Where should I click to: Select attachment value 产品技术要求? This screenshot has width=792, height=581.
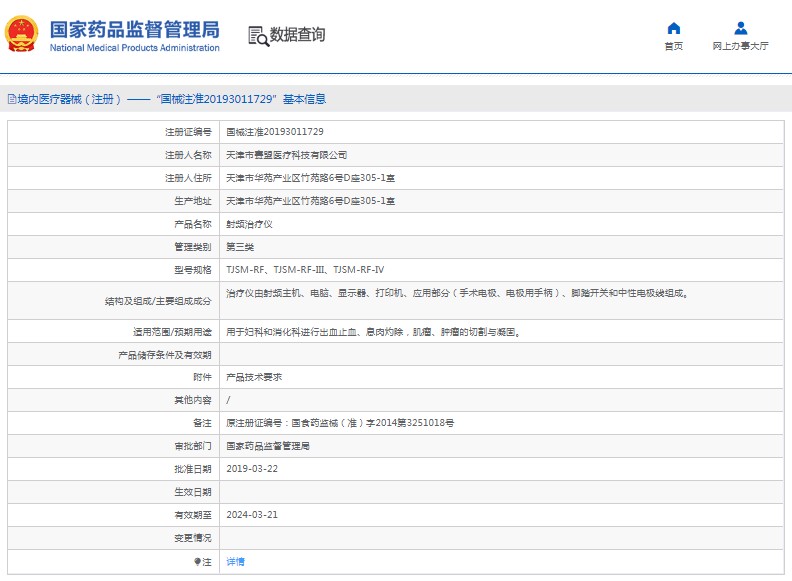coord(254,377)
